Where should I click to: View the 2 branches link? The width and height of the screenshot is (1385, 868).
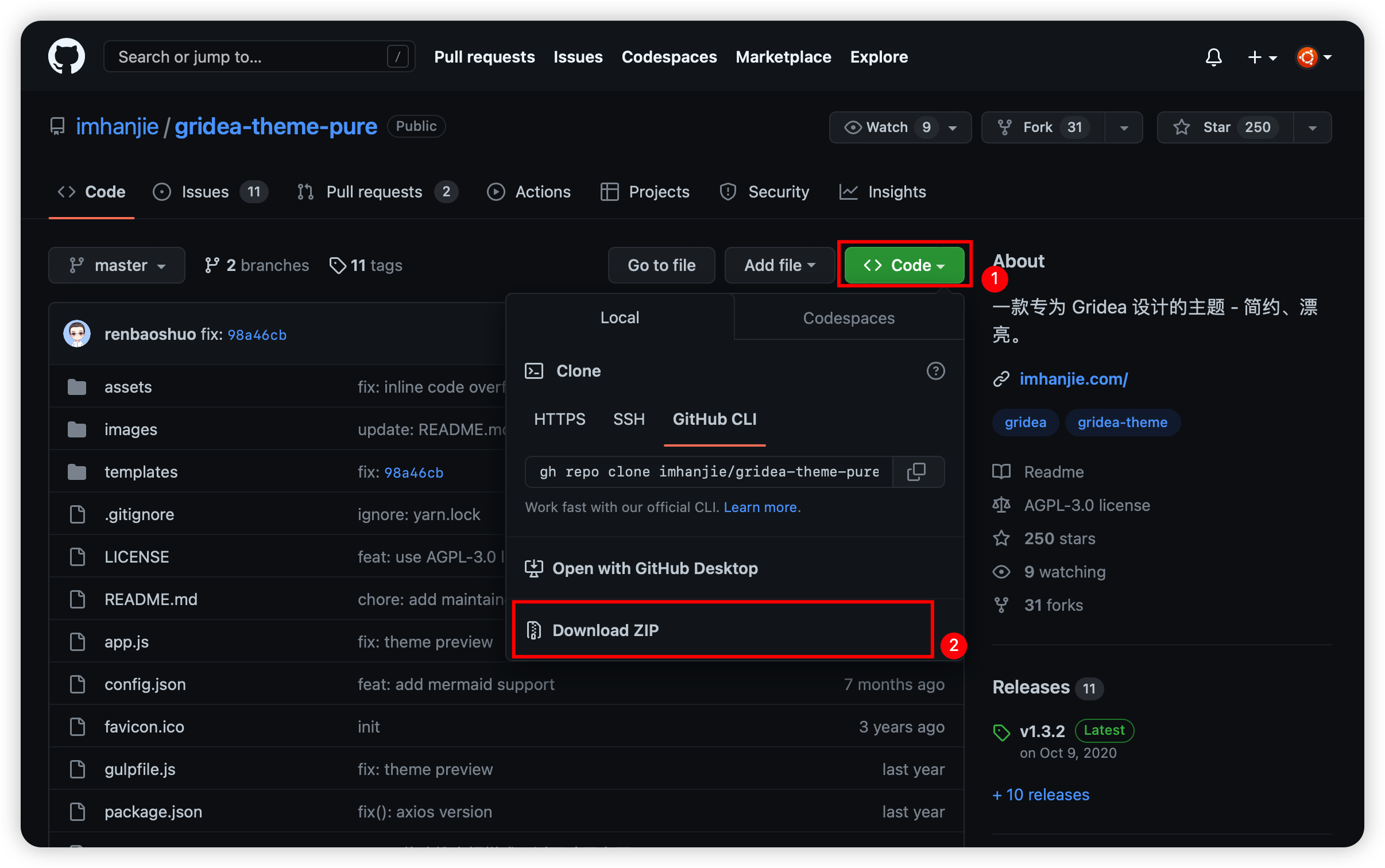tap(257, 265)
